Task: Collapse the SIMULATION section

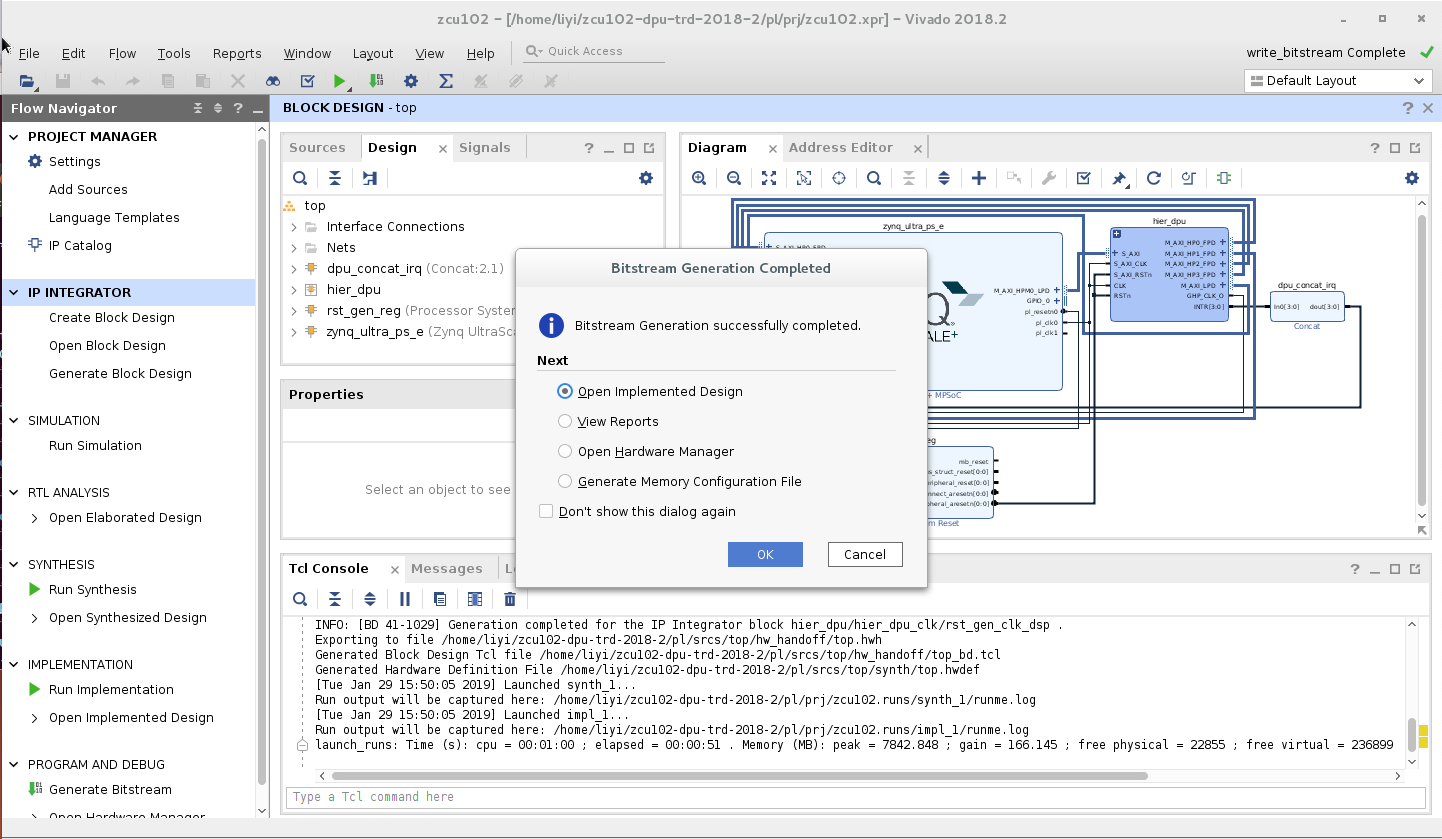Action: coord(15,421)
